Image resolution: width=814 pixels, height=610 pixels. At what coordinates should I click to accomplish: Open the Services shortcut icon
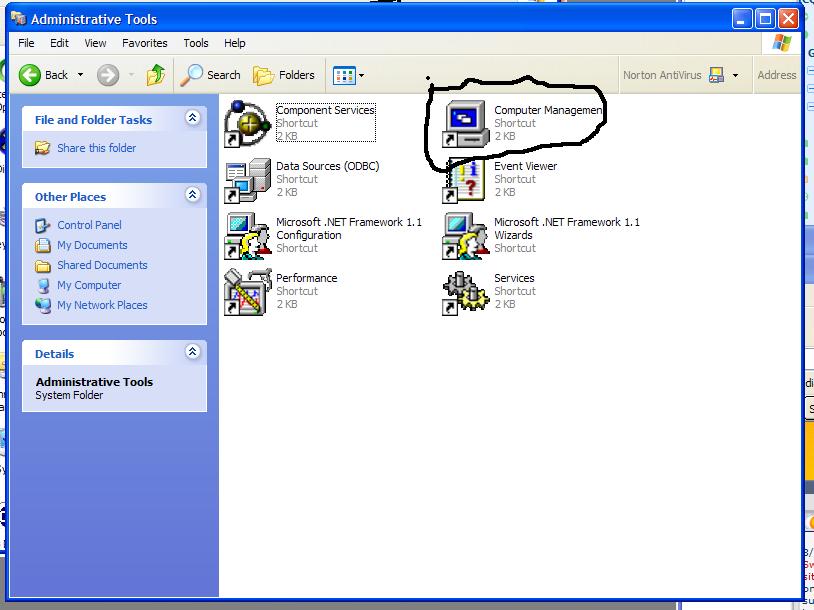465,292
